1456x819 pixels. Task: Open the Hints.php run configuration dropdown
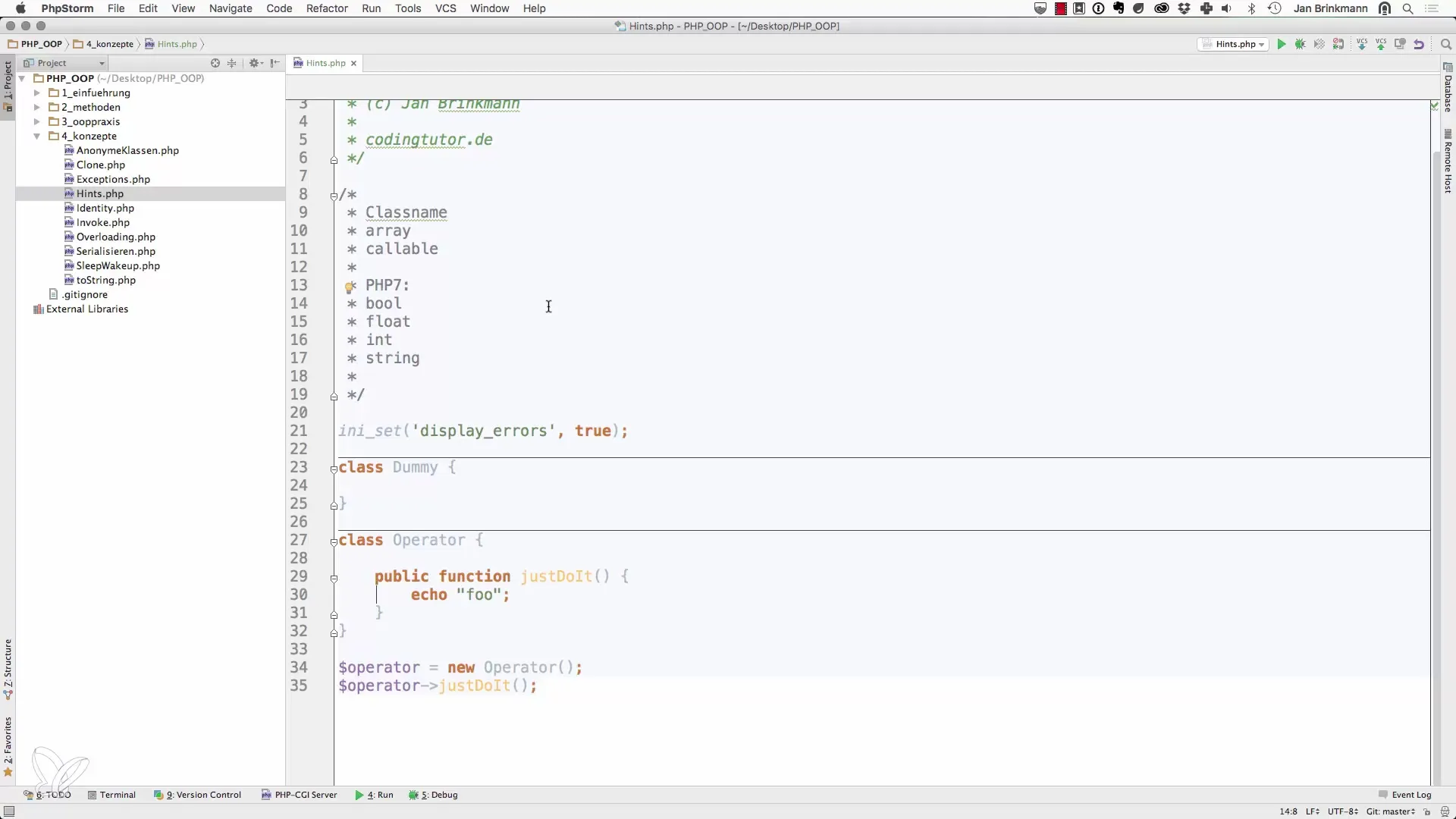[x=1233, y=45]
